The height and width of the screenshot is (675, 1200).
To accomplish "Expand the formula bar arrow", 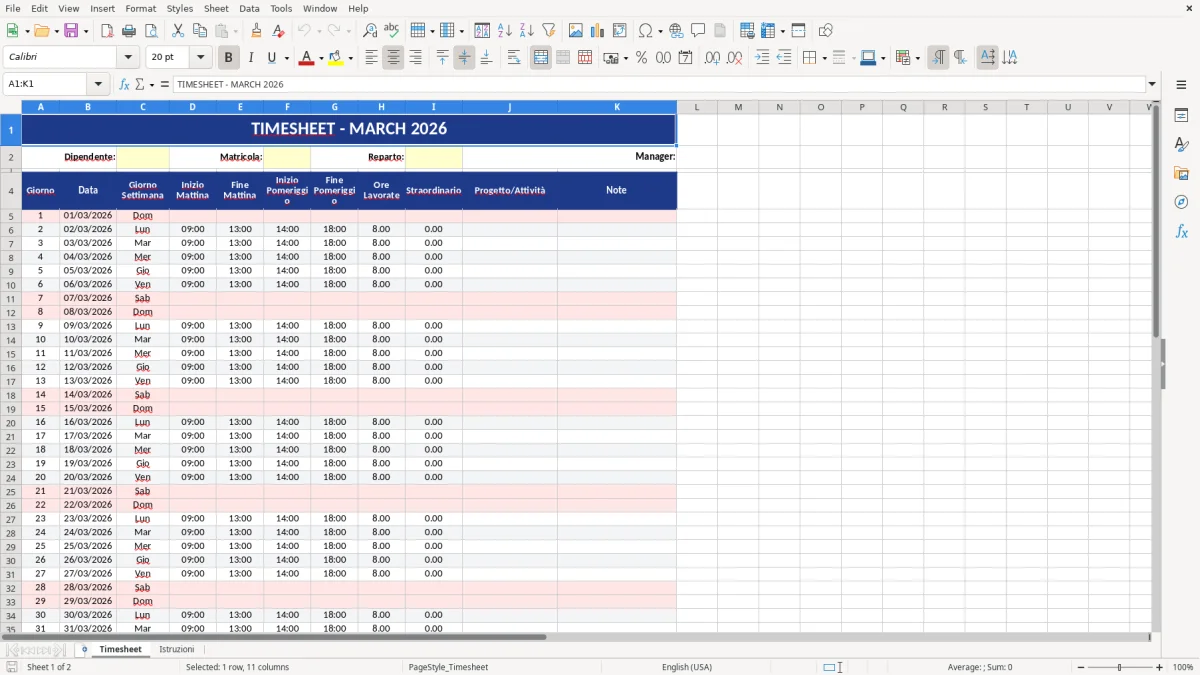I will click(1152, 84).
